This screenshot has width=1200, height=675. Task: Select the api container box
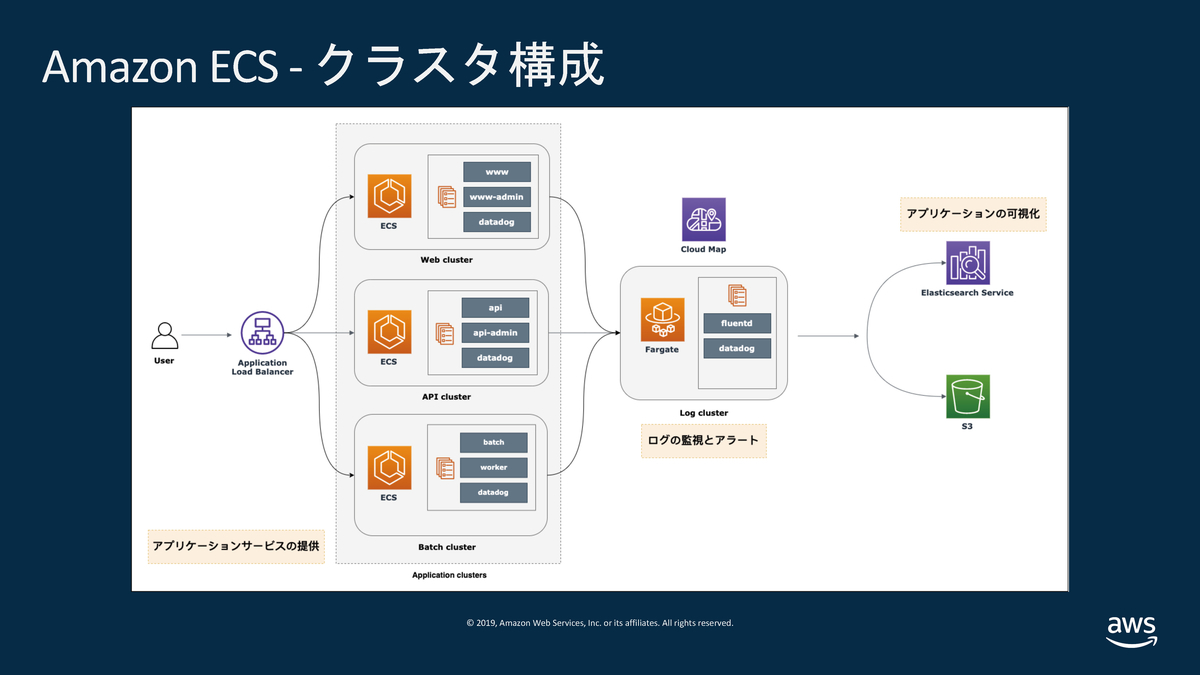[x=494, y=307]
